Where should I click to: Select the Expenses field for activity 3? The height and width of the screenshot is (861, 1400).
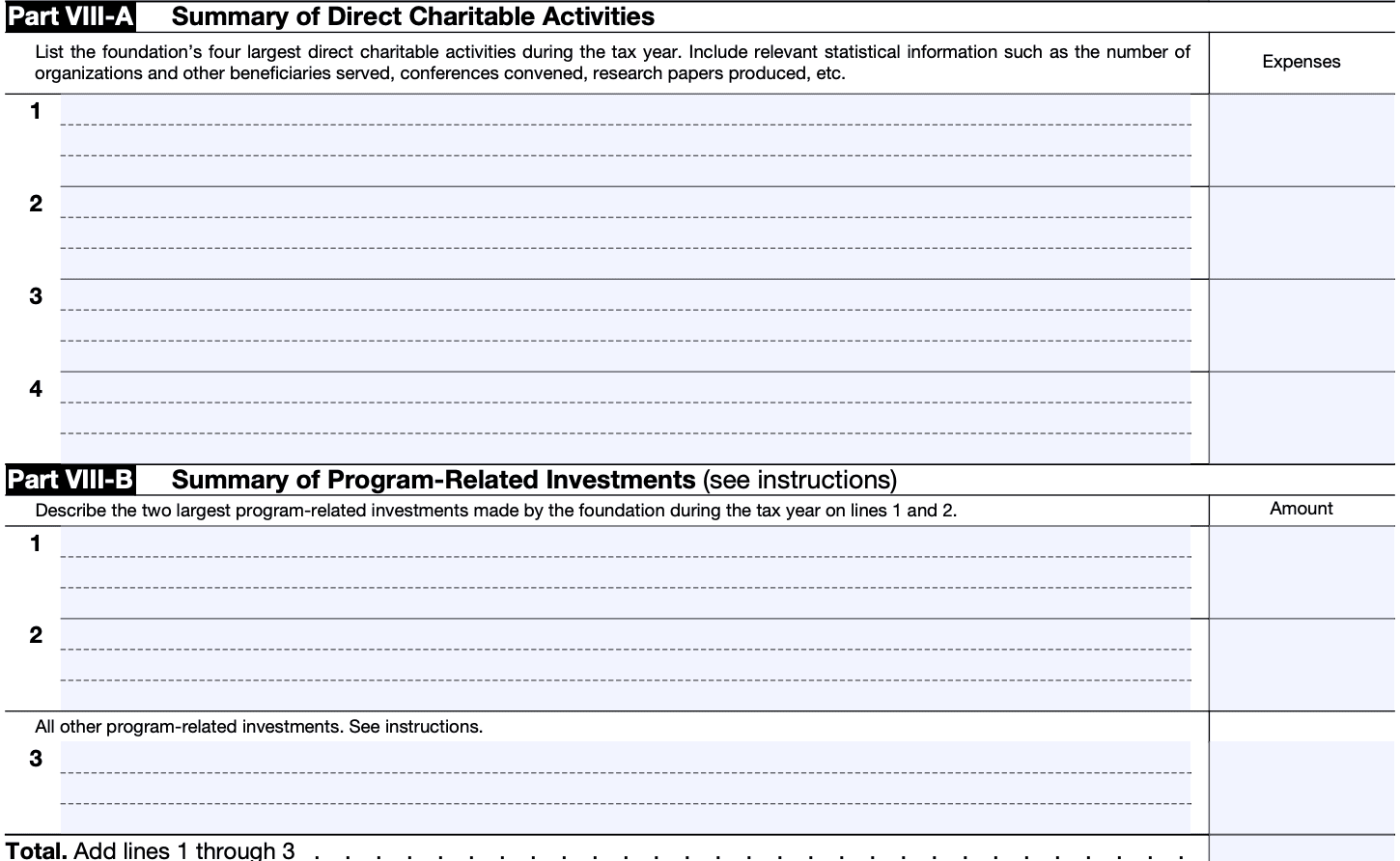tap(1301, 325)
